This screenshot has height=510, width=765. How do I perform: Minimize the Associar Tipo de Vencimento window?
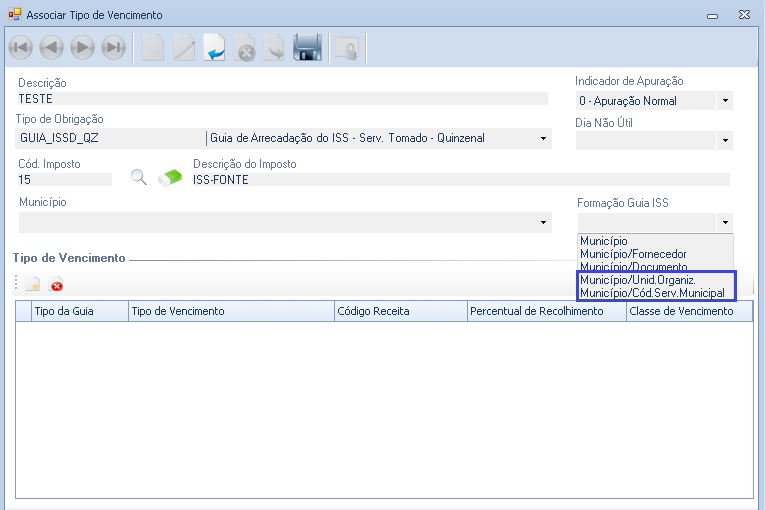click(712, 16)
